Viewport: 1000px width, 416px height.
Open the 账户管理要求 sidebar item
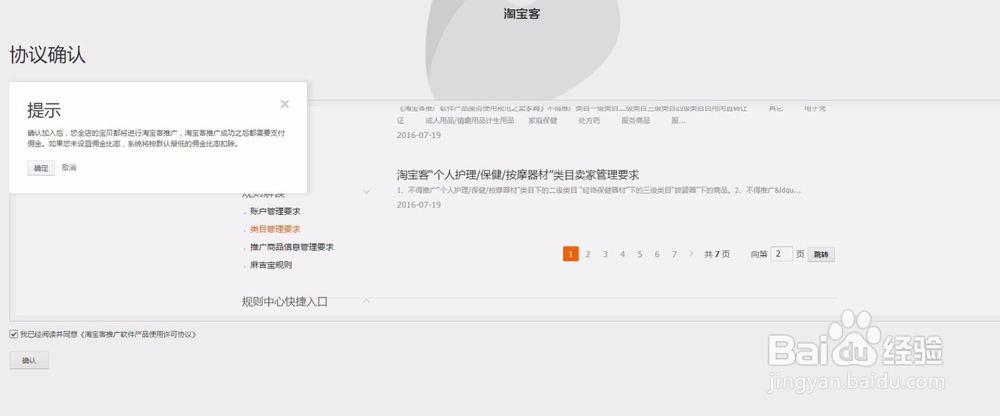click(x=275, y=211)
